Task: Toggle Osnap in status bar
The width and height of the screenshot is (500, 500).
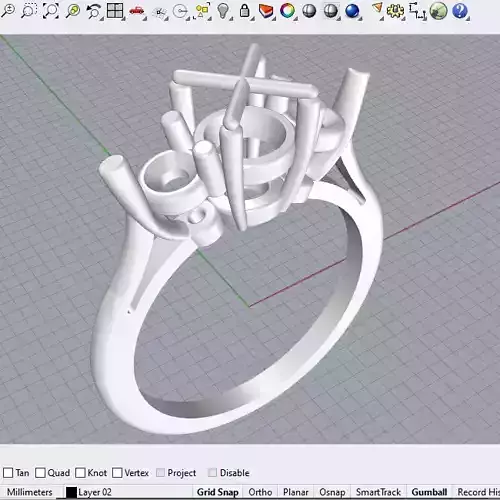Action: coord(332,492)
